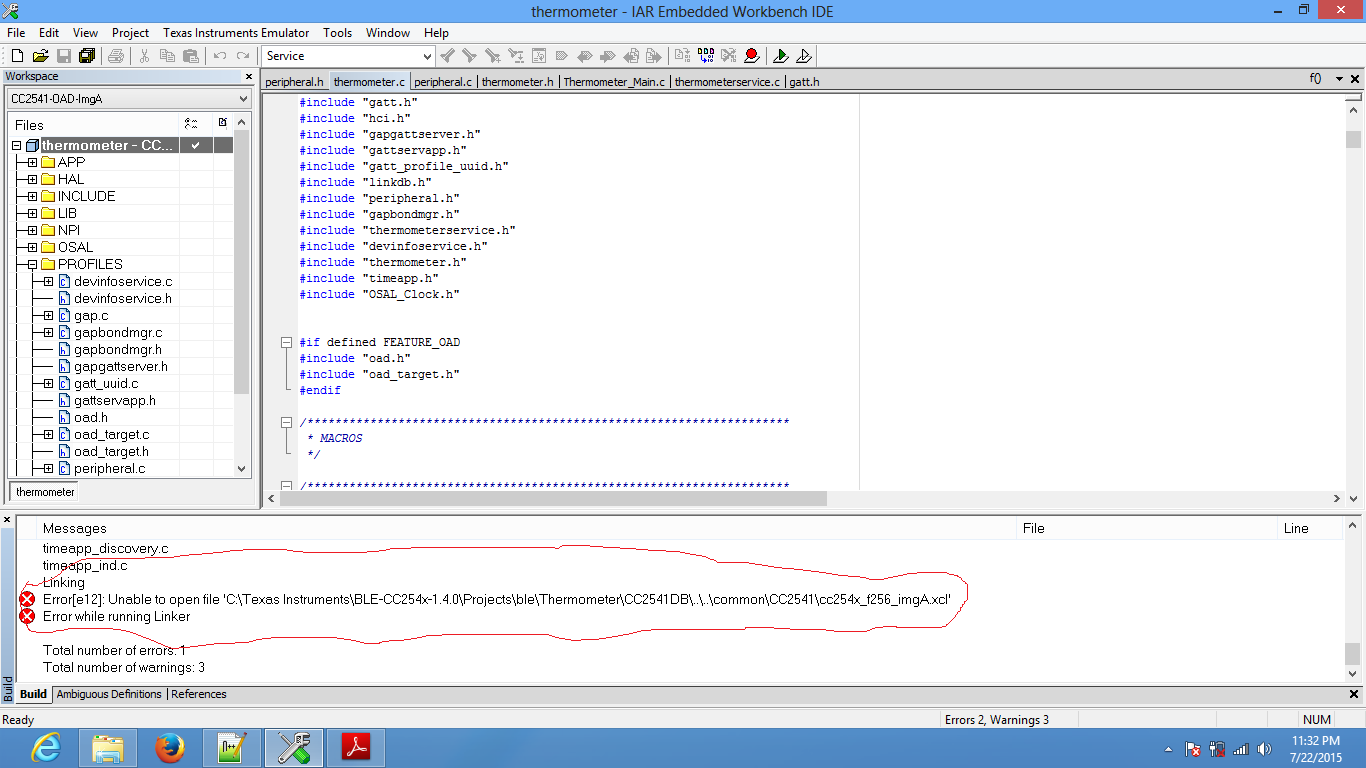Click the Print toolbar icon
Screen dimensions: 1366x768
pos(116,56)
